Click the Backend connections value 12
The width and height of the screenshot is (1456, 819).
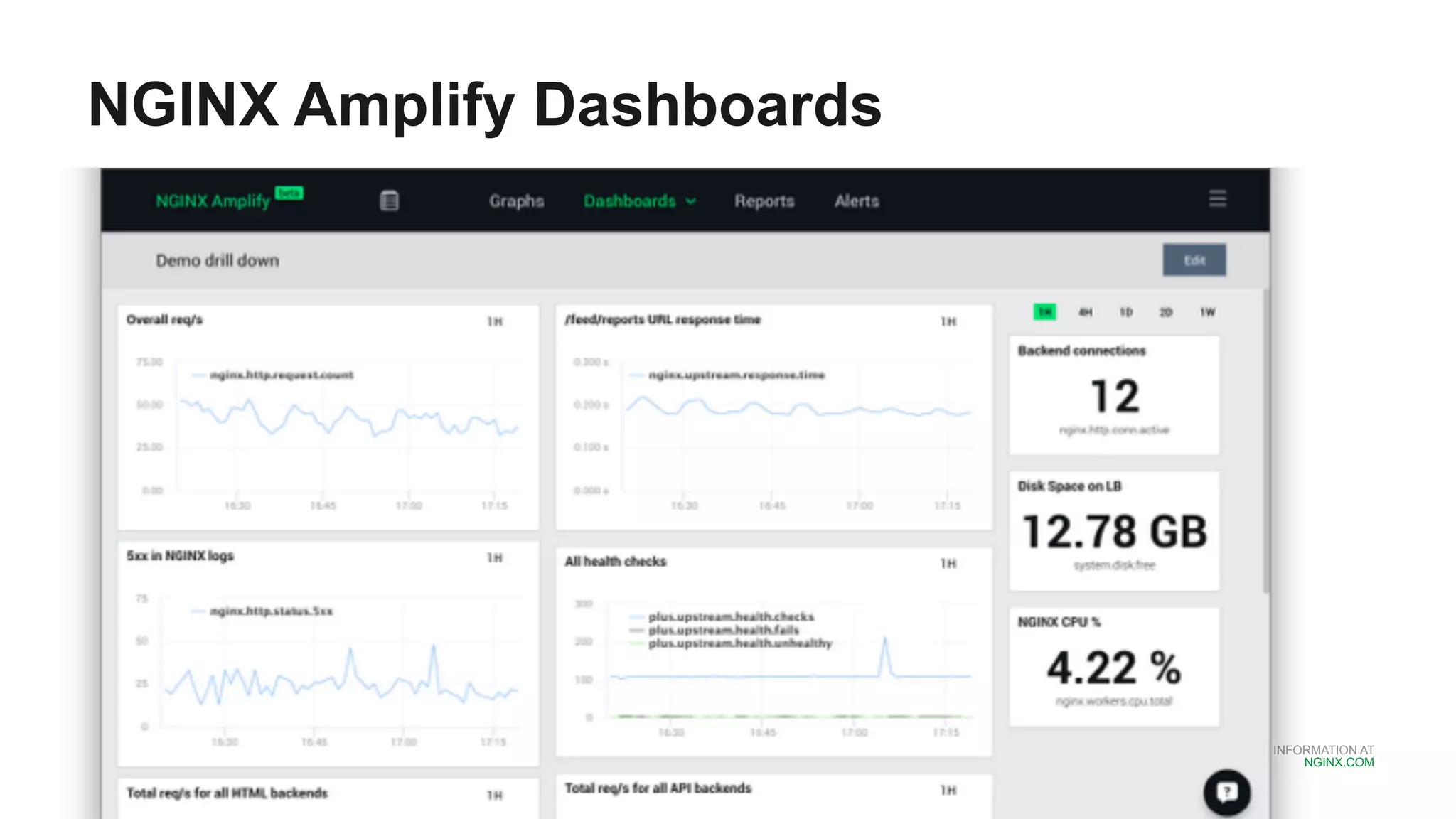[x=1115, y=397]
